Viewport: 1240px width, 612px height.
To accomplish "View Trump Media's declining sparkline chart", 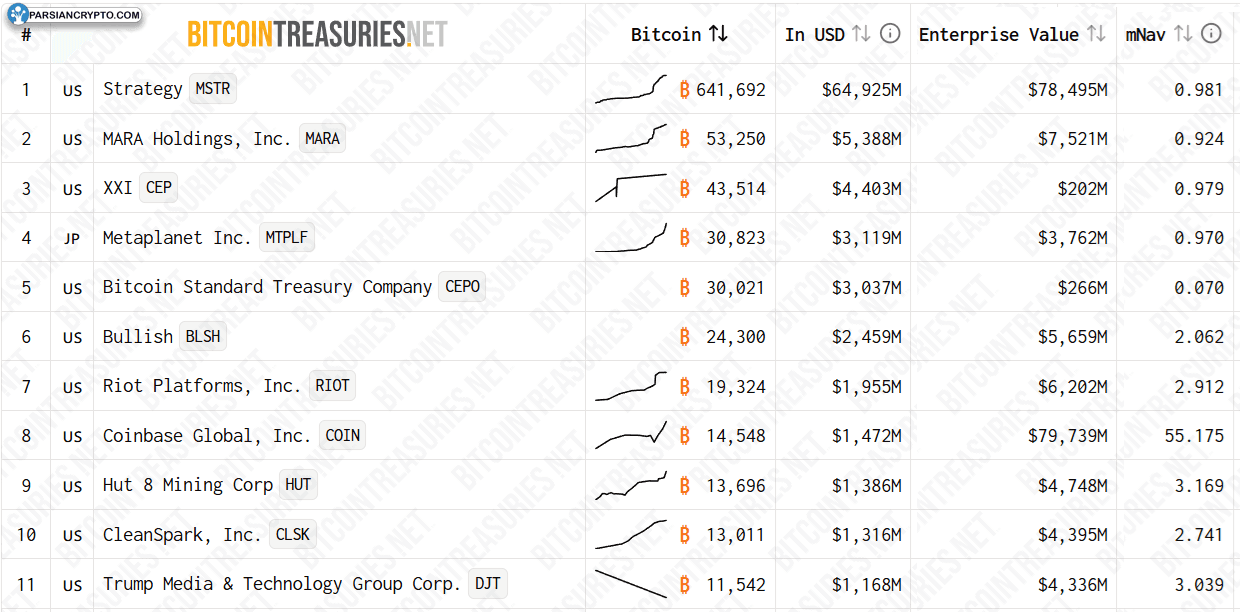I will click(x=631, y=584).
